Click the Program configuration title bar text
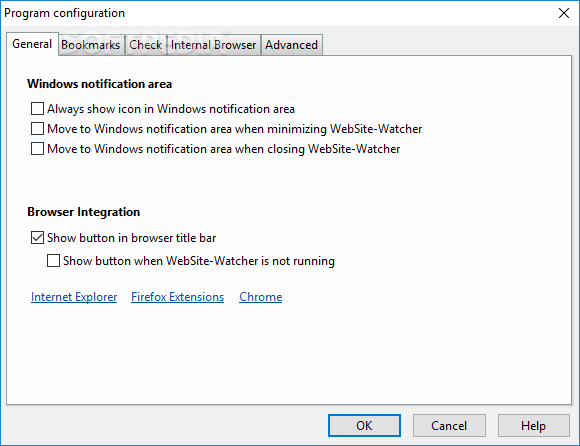This screenshot has height=446, width=580. tap(64, 13)
